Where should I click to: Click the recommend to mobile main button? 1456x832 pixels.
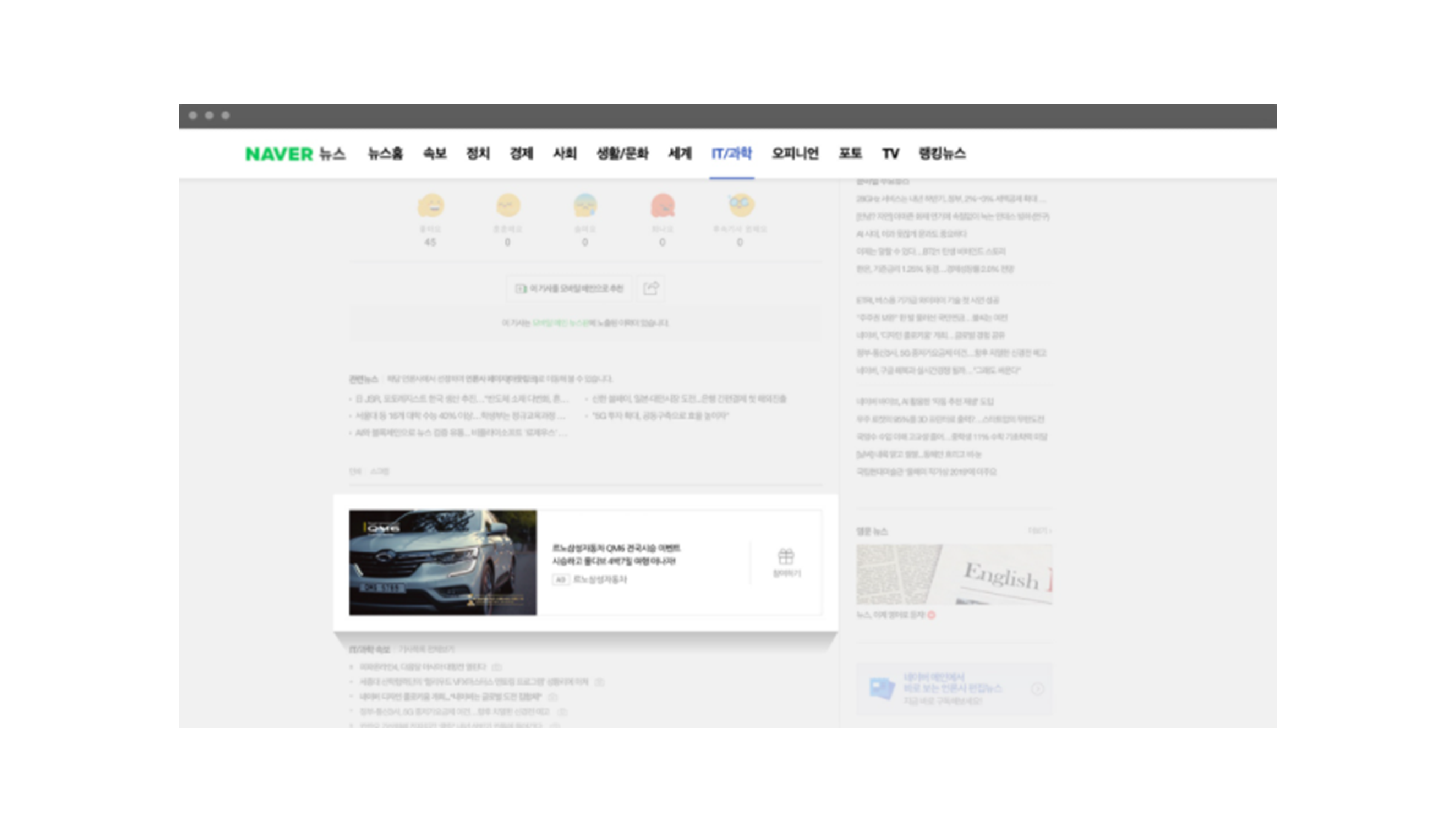[569, 288]
